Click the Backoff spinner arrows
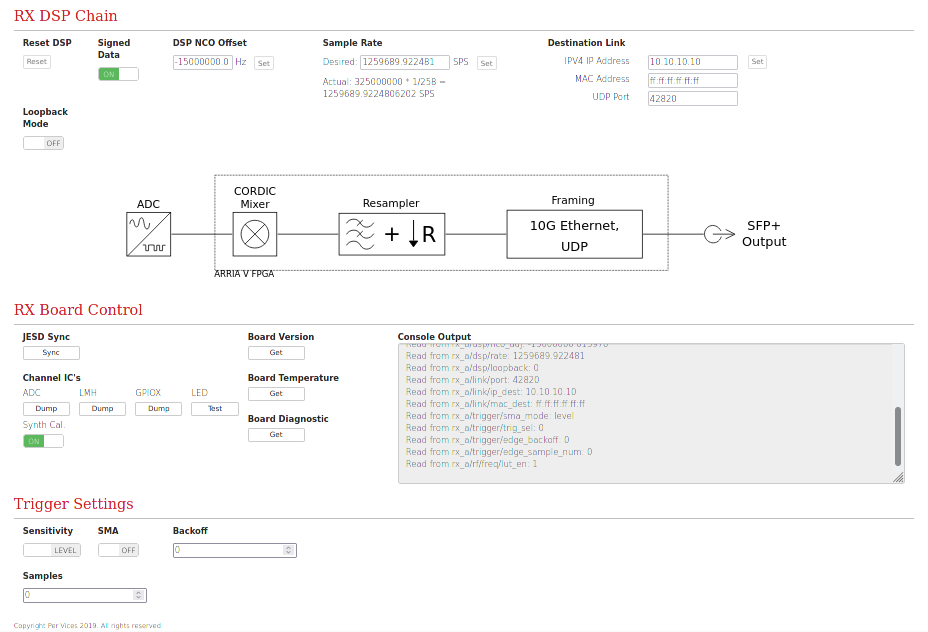 pyautogui.click(x=289, y=550)
